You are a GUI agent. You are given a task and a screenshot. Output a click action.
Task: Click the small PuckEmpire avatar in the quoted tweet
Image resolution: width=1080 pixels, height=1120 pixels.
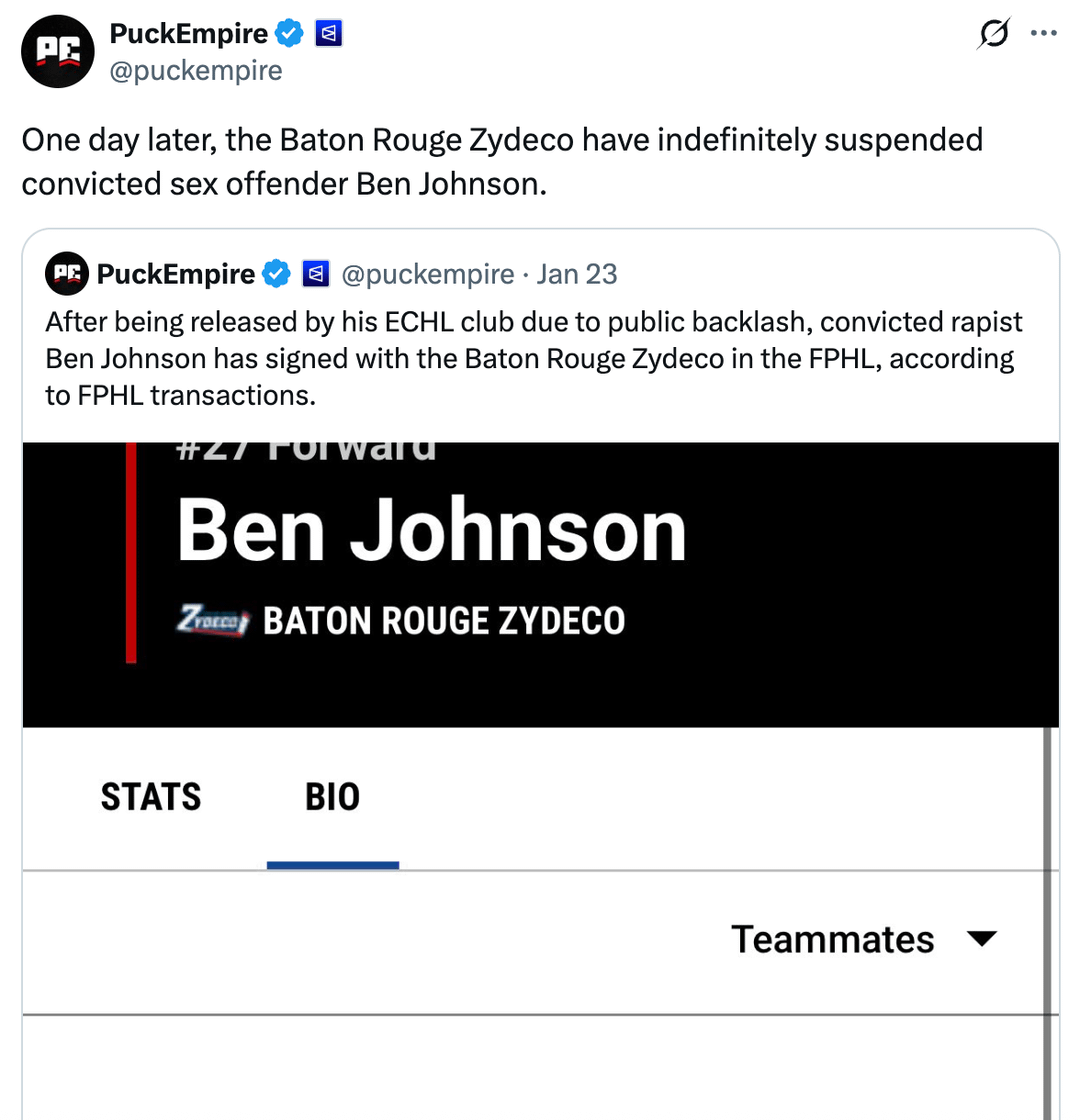(x=67, y=273)
